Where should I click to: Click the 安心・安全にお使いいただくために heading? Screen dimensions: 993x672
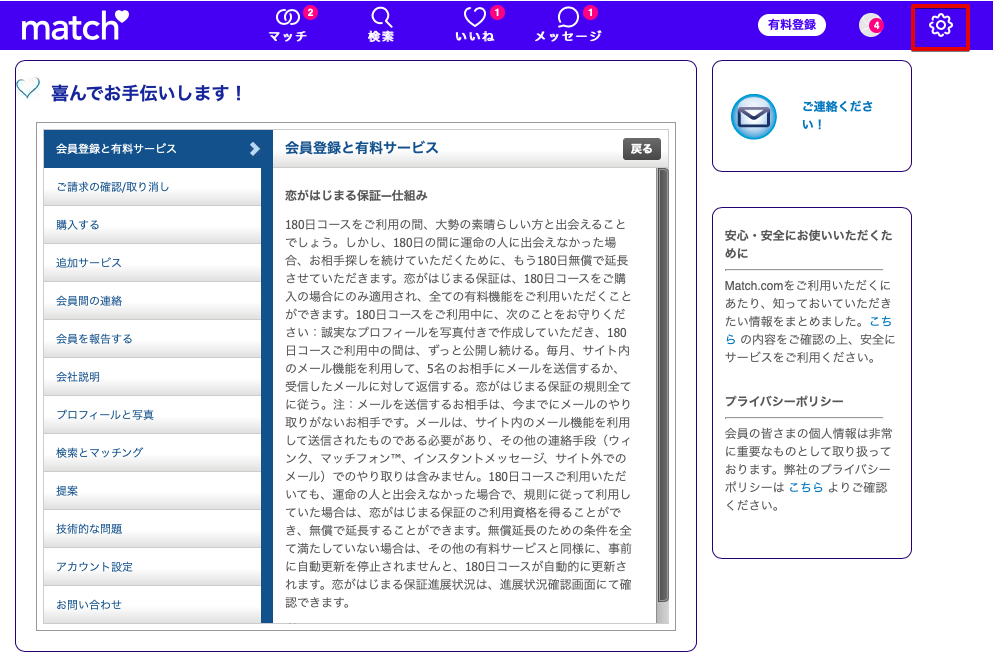coord(809,244)
